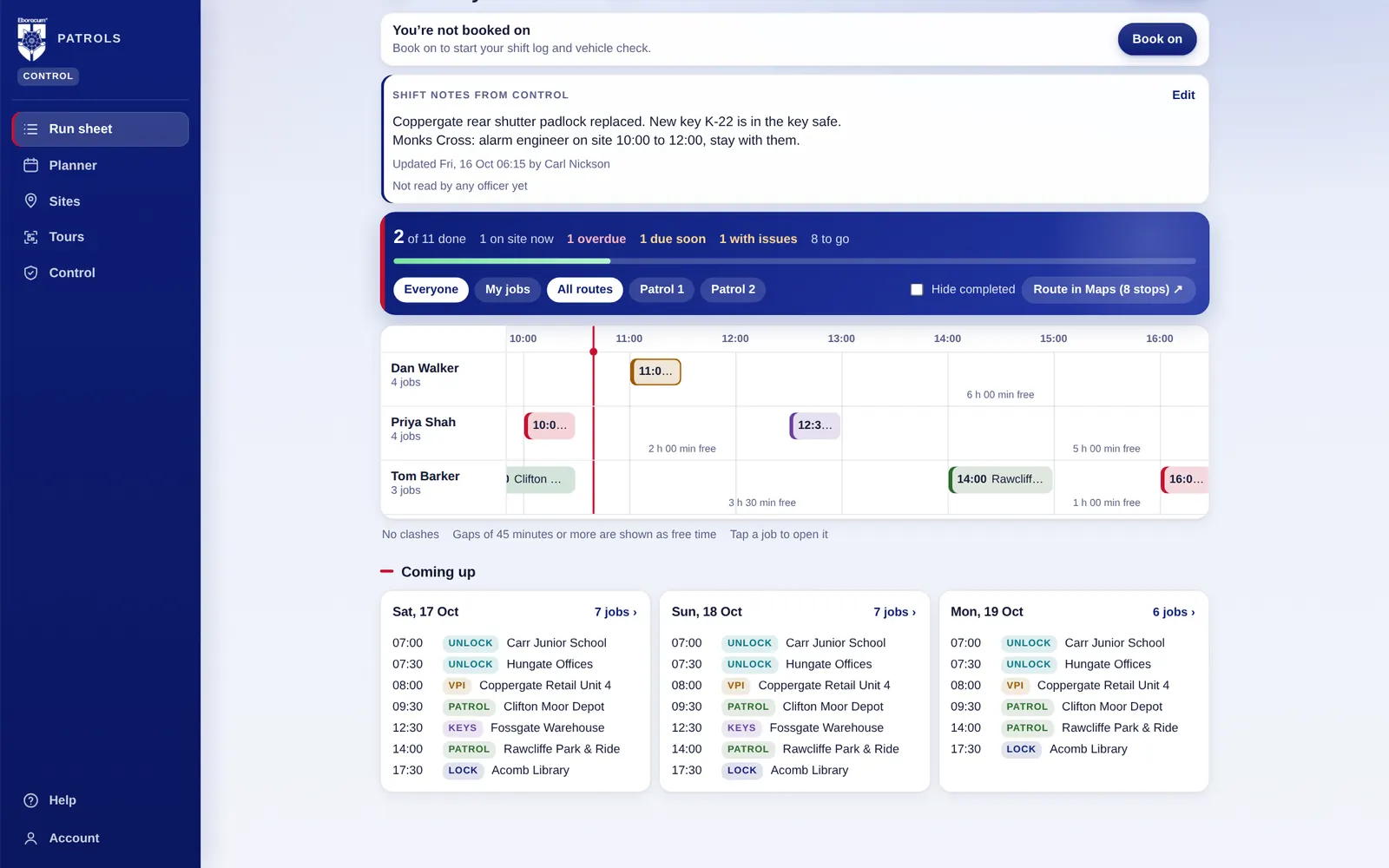Screen dimensions: 1389x868
Task: Edit the shift notes from control
Action: [x=1183, y=95]
